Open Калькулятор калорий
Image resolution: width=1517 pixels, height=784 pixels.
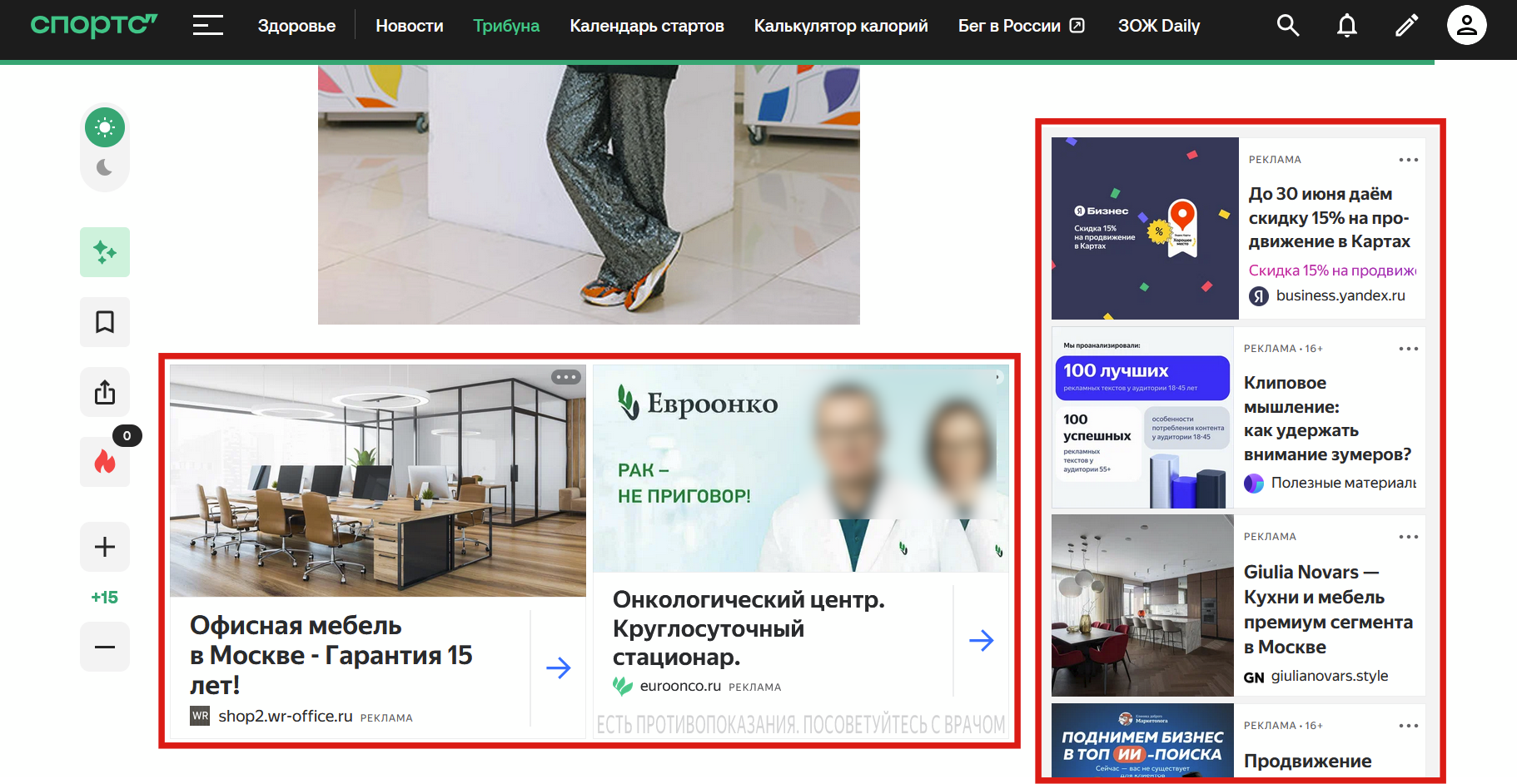tap(841, 25)
